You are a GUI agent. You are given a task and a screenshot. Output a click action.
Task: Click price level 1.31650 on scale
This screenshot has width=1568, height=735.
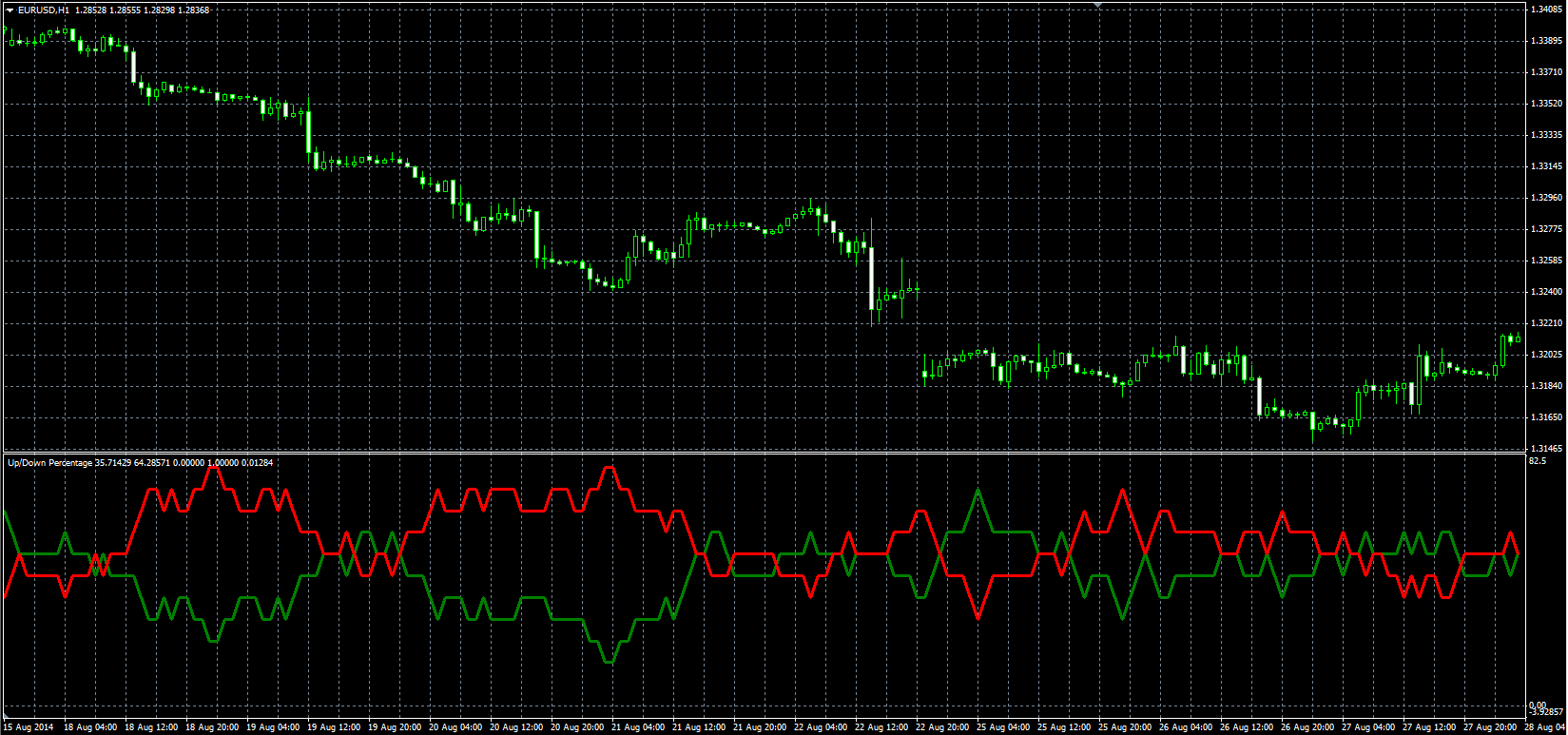coord(1547,417)
